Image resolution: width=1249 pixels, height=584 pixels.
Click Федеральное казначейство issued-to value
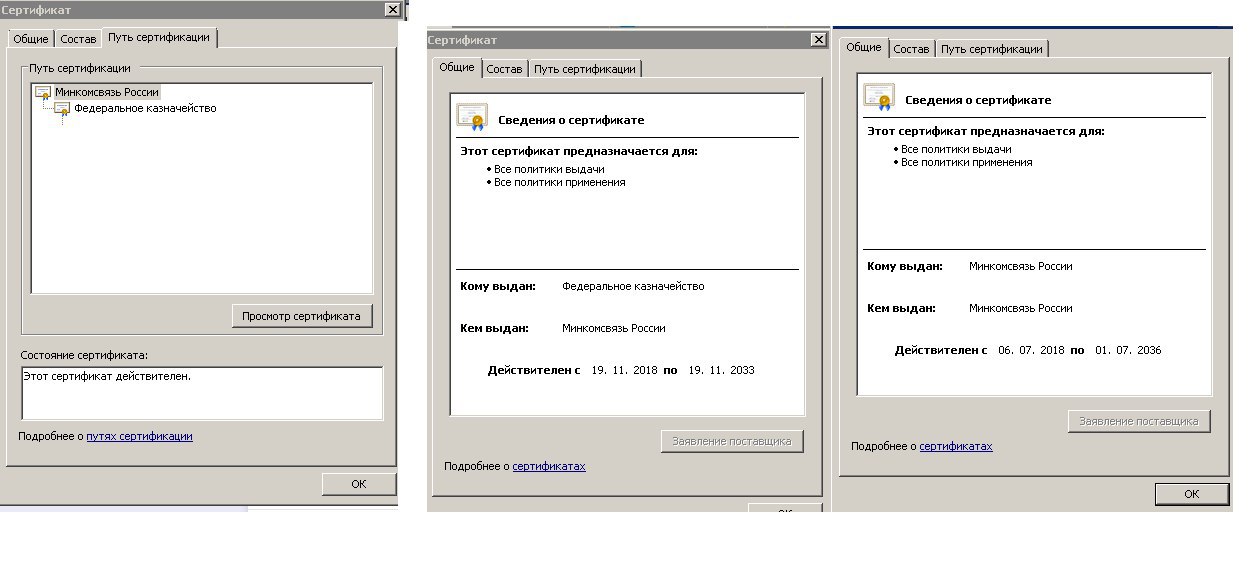tap(633, 286)
